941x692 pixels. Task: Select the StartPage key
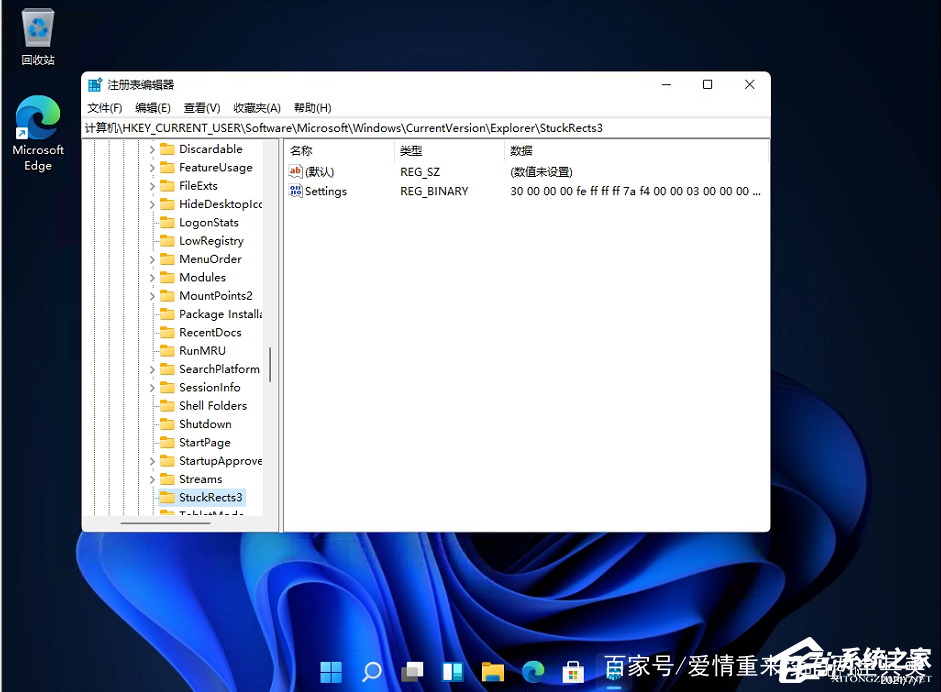205,442
